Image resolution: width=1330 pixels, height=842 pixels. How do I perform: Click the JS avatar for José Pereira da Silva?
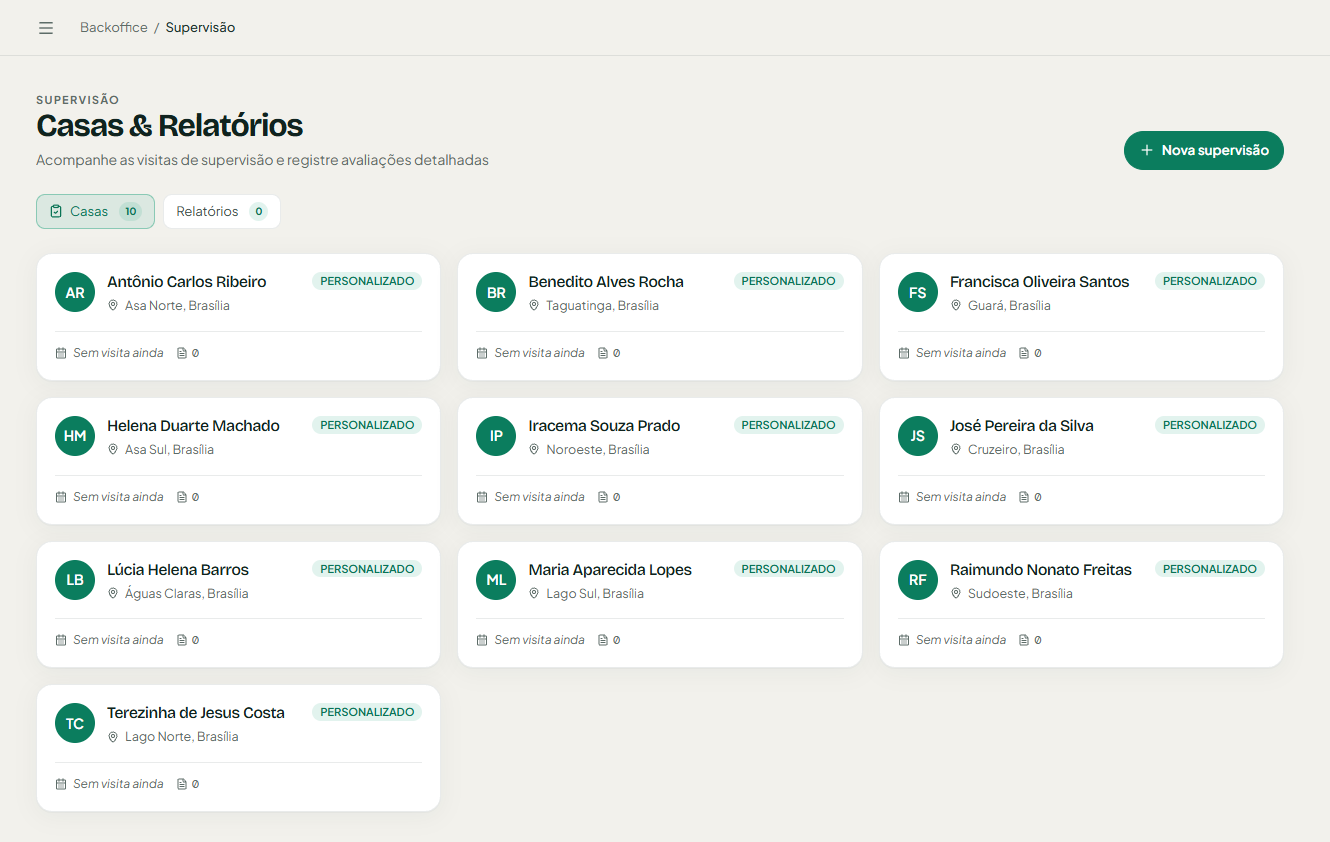(918, 436)
